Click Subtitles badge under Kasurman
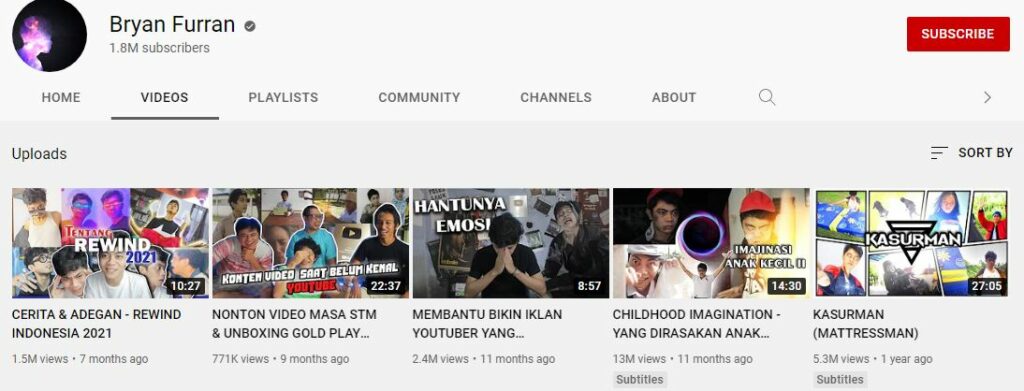Image resolution: width=1024 pixels, height=391 pixels. (840, 379)
